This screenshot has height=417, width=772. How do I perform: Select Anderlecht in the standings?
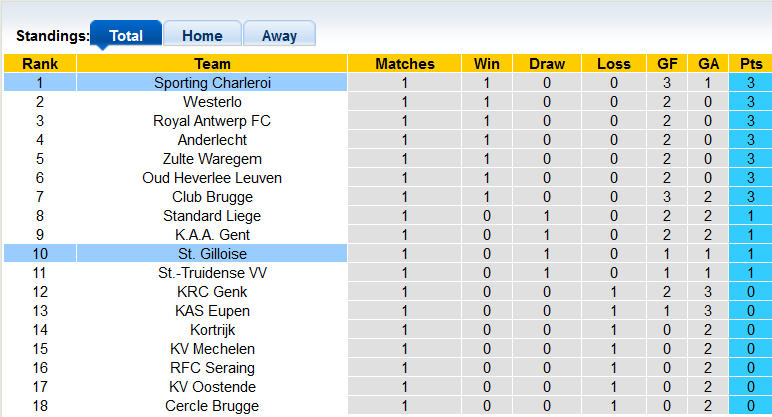[x=212, y=140]
